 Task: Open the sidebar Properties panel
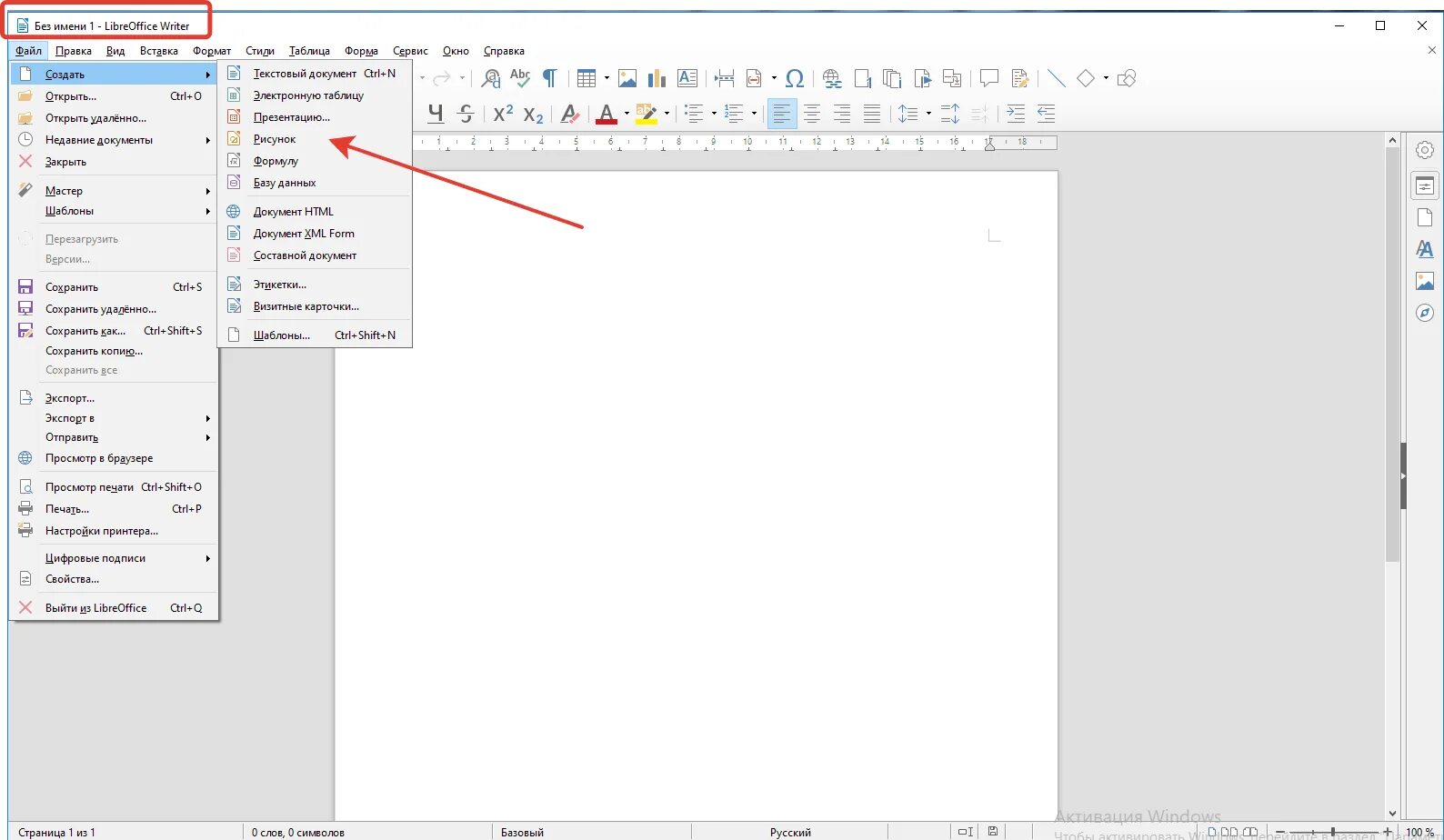click(1425, 186)
